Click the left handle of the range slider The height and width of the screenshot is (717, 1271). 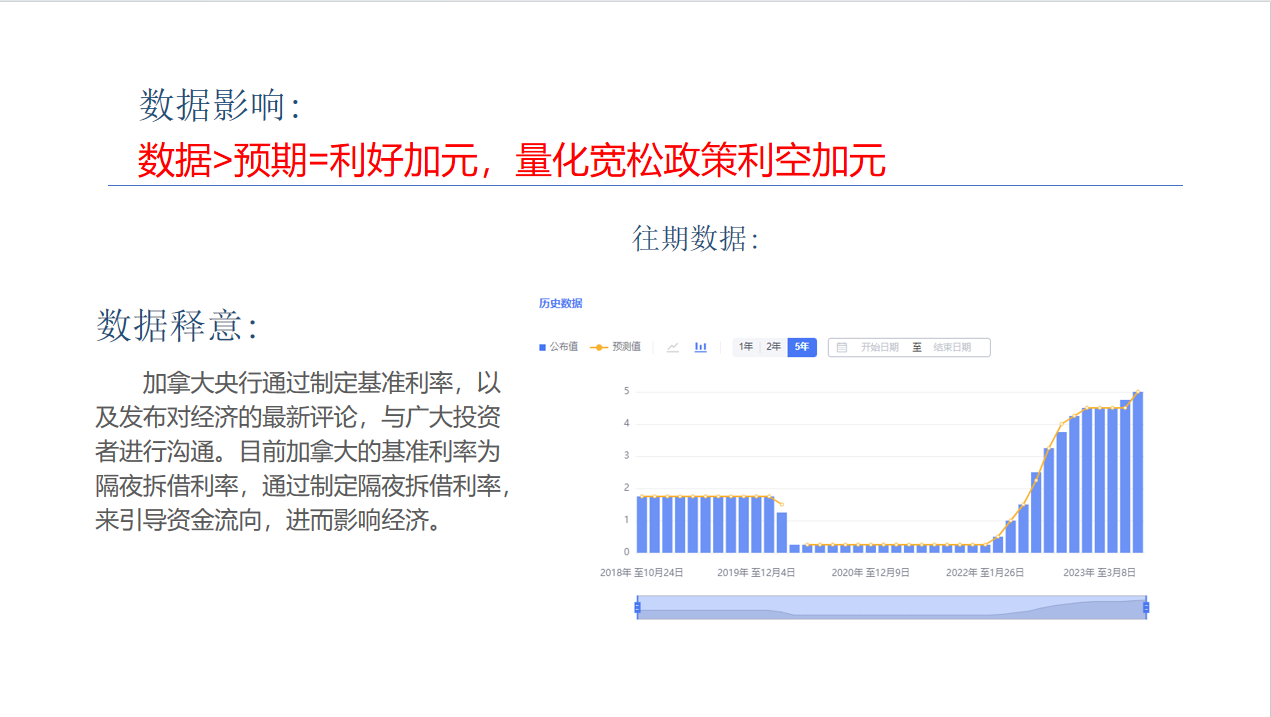point(637,607)
